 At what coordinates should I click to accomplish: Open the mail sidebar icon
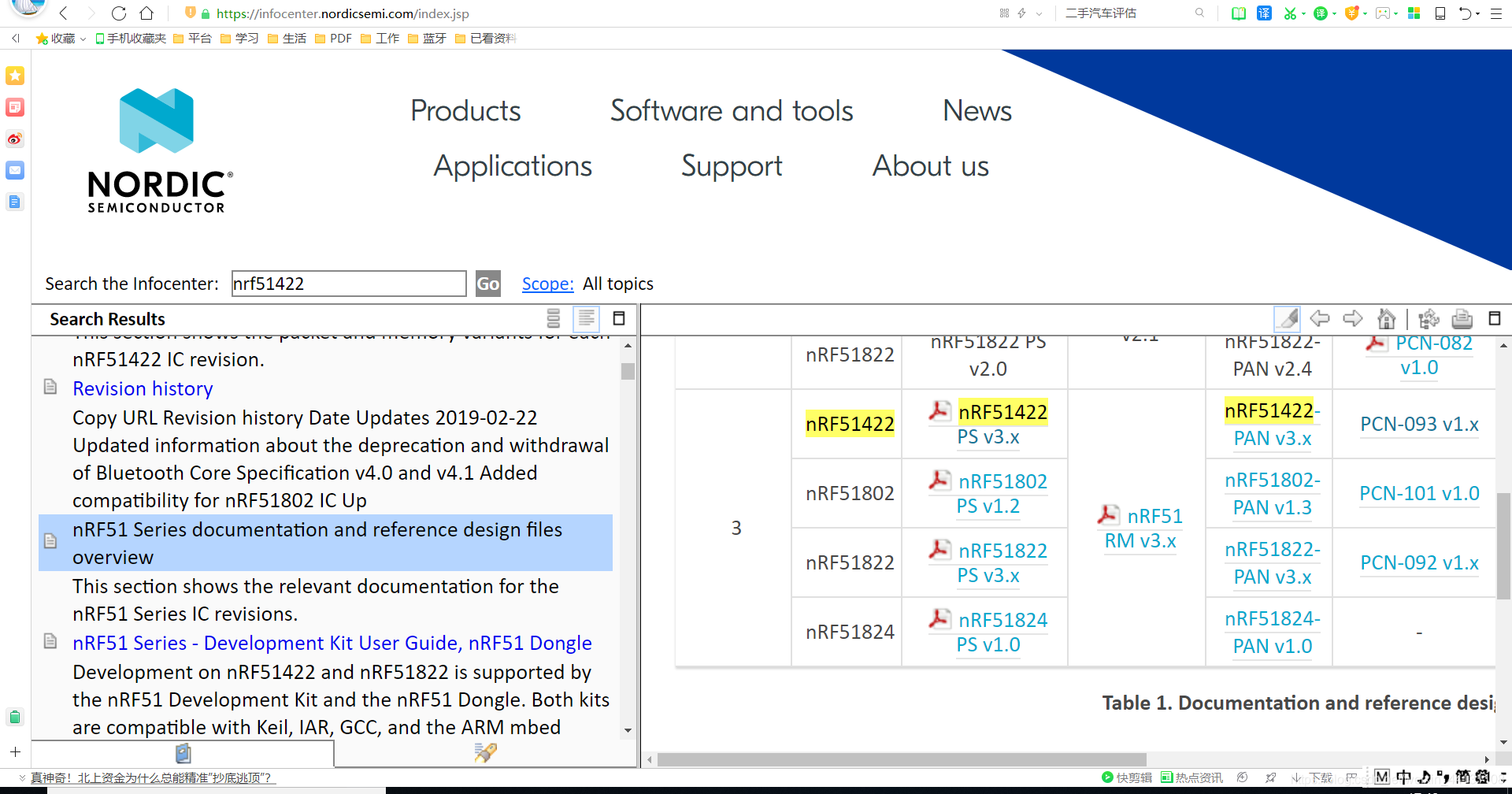click(15, 170)
